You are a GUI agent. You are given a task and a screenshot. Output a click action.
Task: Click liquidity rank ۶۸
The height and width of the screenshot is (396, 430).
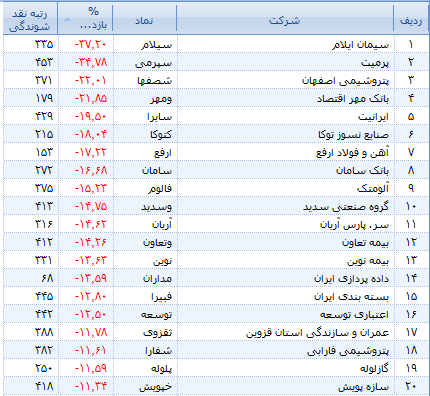[x=47, y=278]
